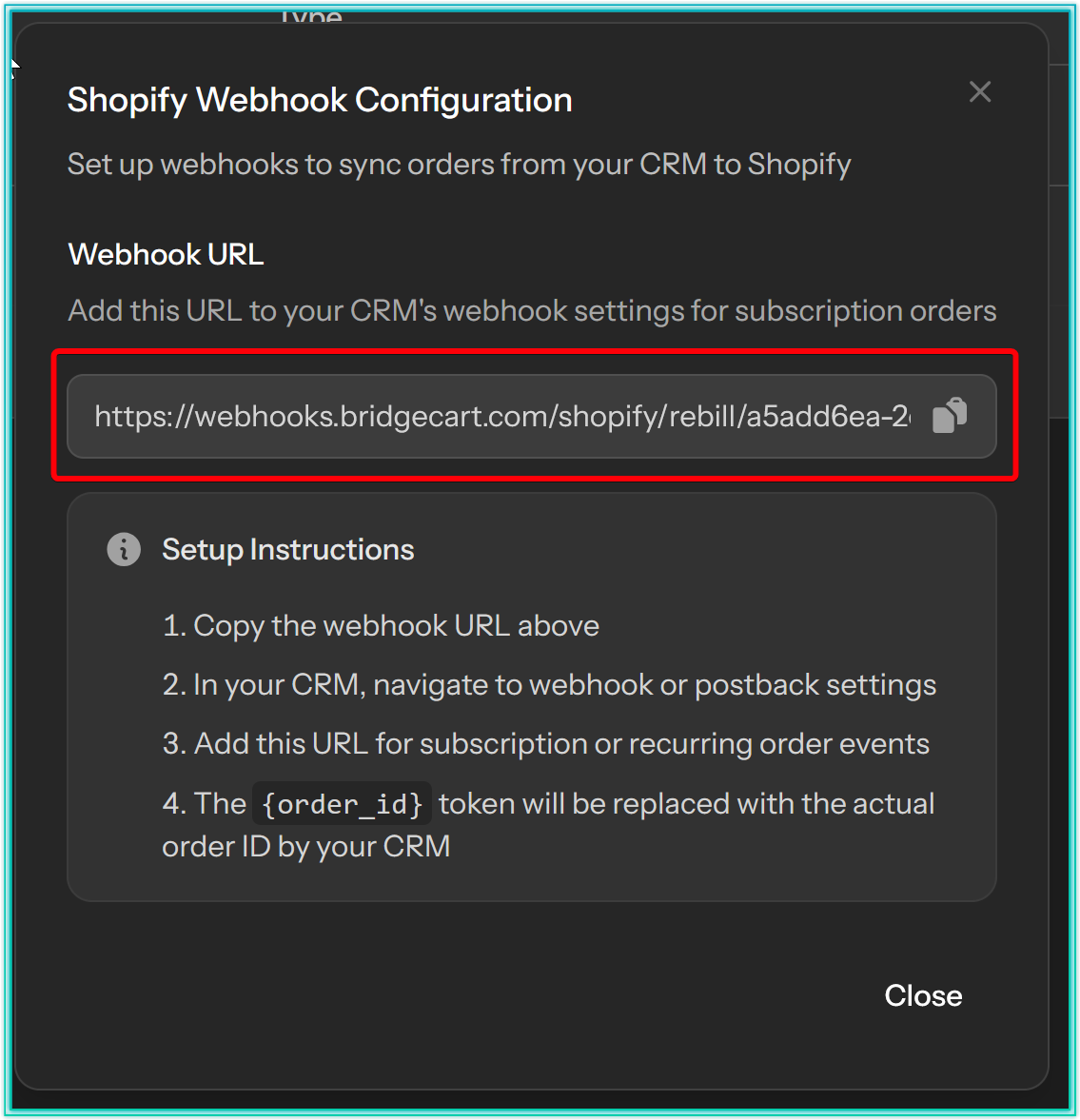Click the partially hidden Type label behind dialog
1080x1120 pixels.
[311, 16]
